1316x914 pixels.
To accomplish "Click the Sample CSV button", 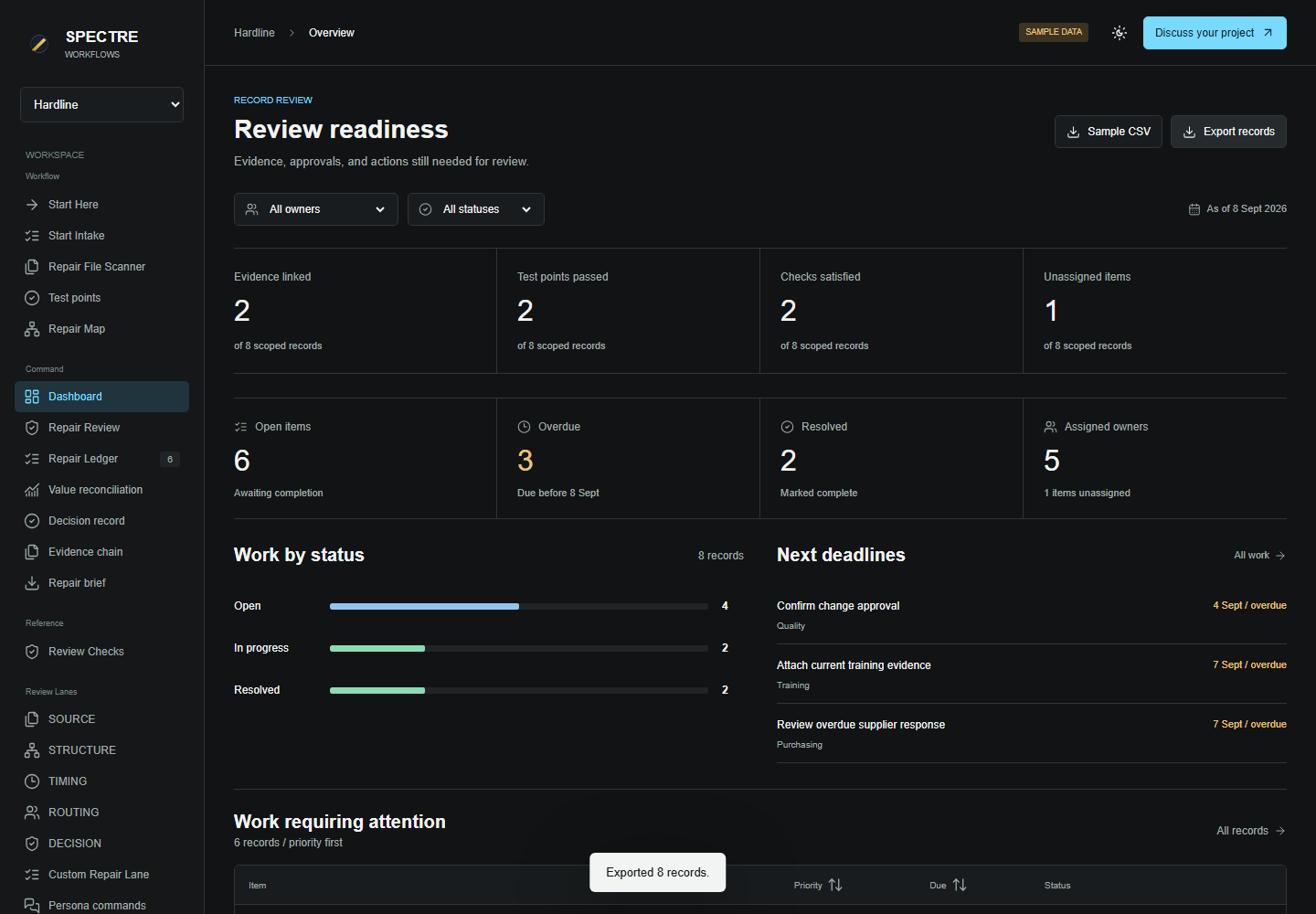I will click(1109, 132).
